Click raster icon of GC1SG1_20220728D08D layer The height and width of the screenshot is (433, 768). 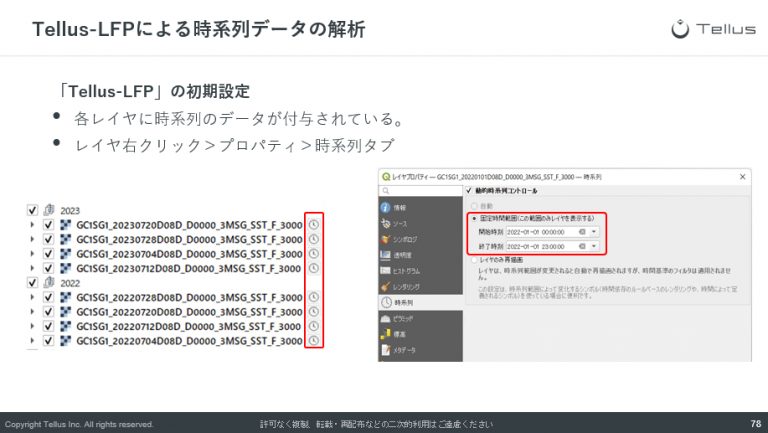point(66,297)
